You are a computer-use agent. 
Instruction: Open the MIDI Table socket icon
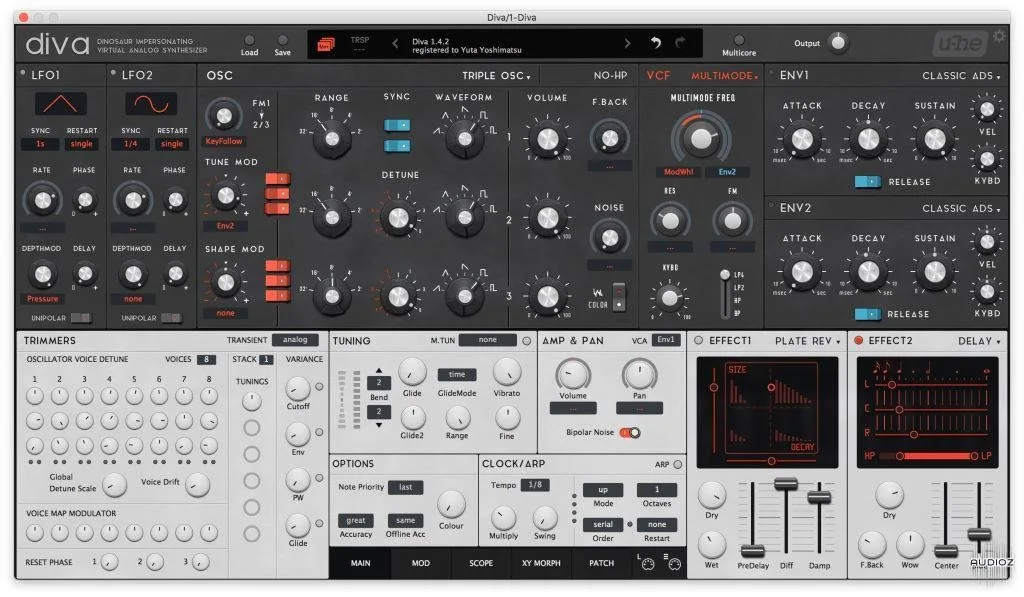coord(674,564)
